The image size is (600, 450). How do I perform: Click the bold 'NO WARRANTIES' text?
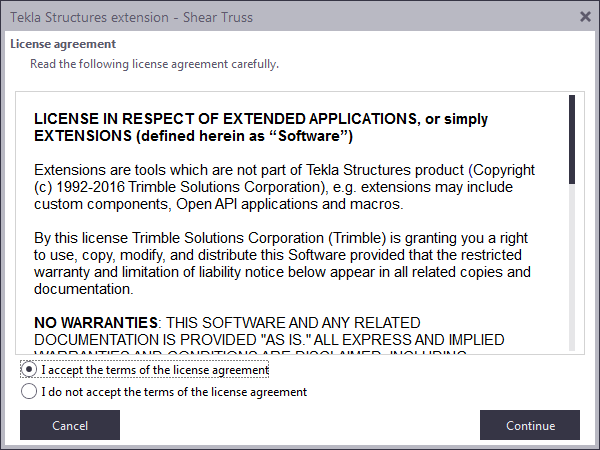coord(96,323)
